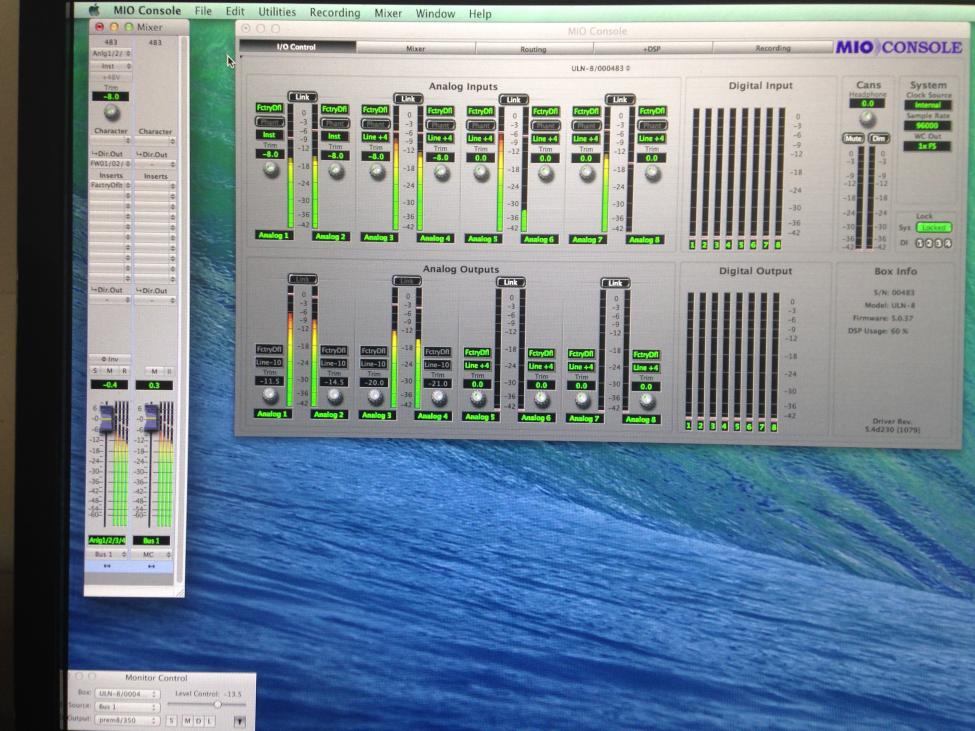This screenshot has width=975, height=731.
Task: Enable Phantom power on Analog 1 input
Action: tap(270, 122)
